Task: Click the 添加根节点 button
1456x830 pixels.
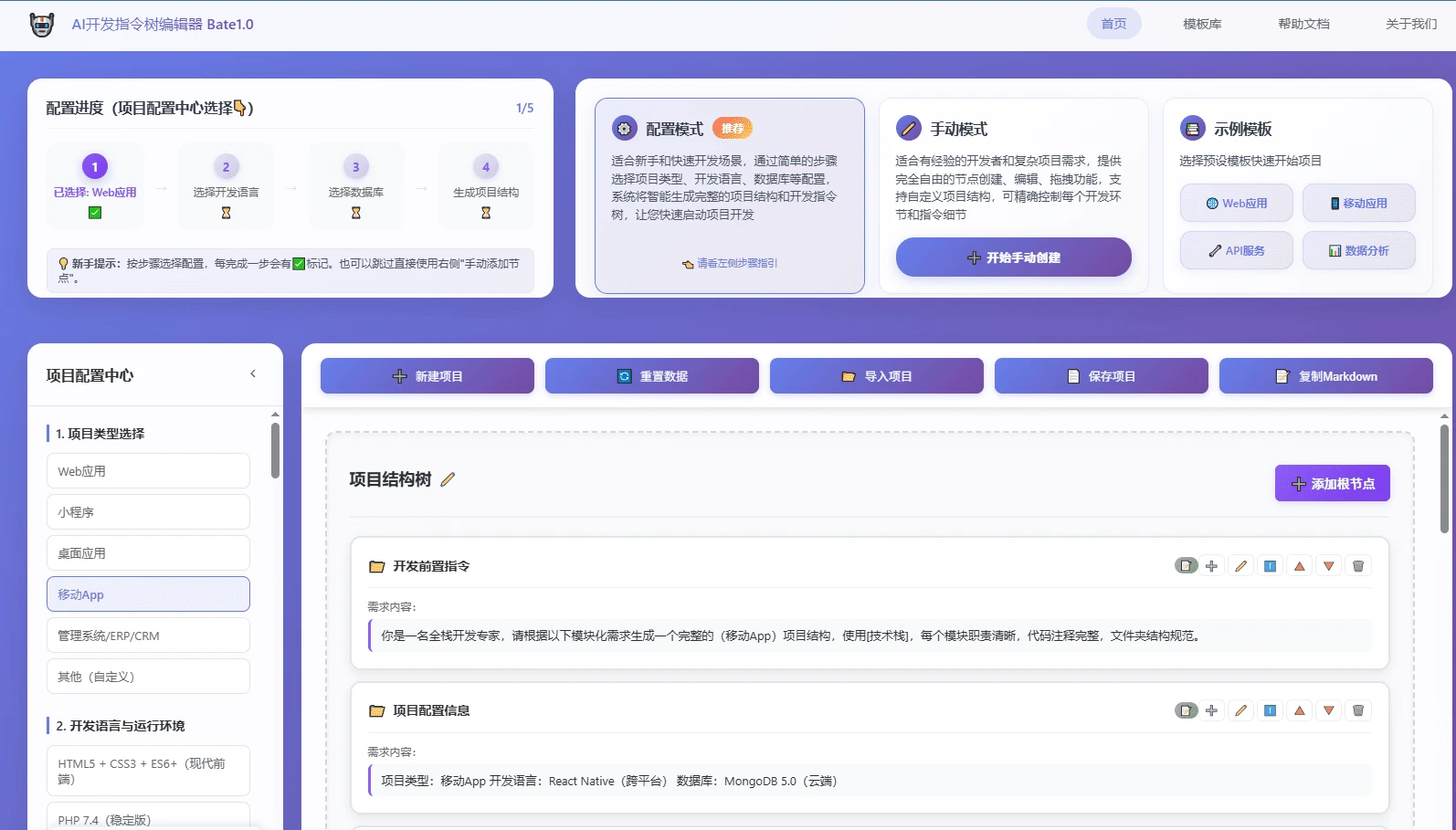Action: (1332, 484)
